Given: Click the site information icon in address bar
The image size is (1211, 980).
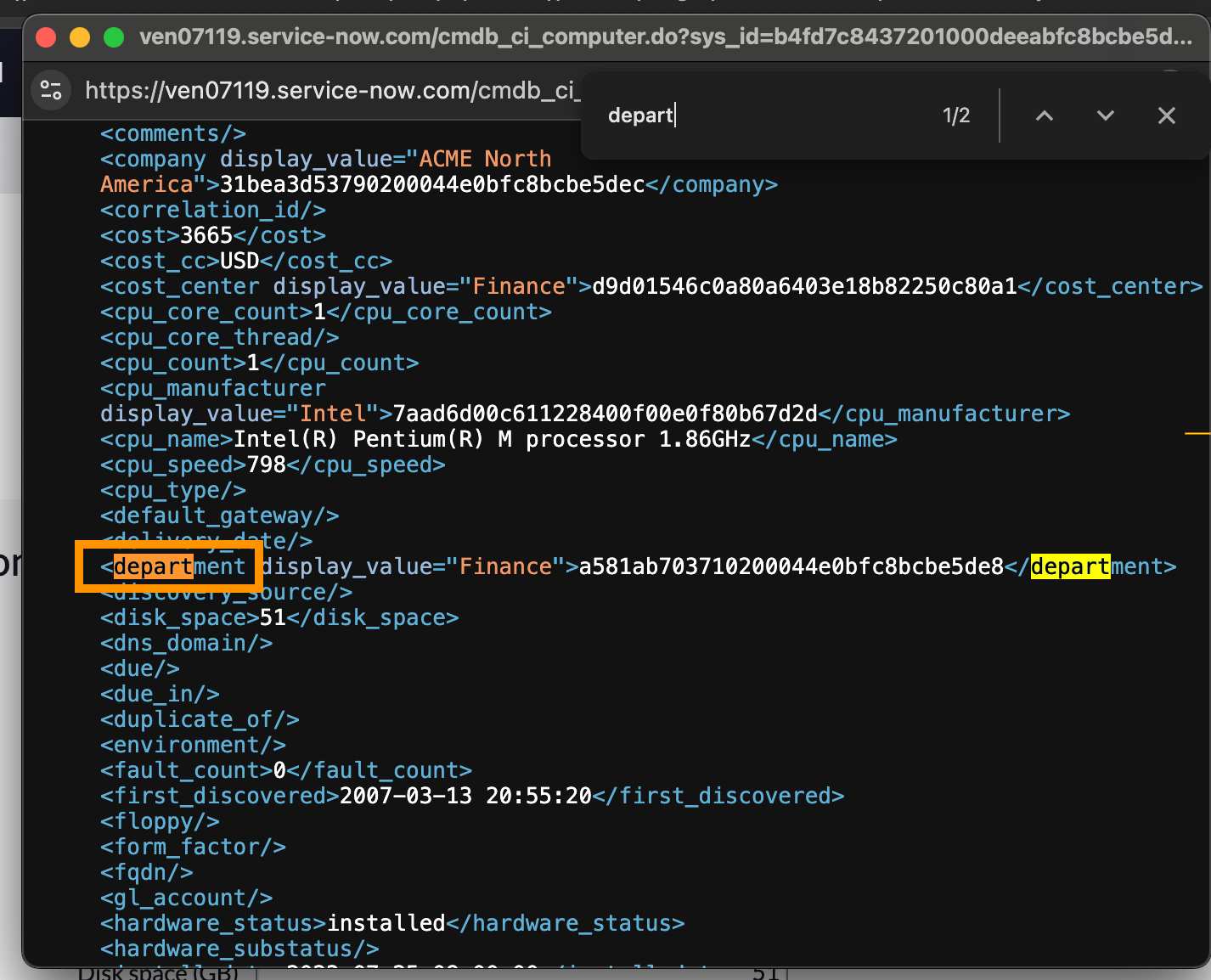Looking at the screenshot, I should click(51, 90).
